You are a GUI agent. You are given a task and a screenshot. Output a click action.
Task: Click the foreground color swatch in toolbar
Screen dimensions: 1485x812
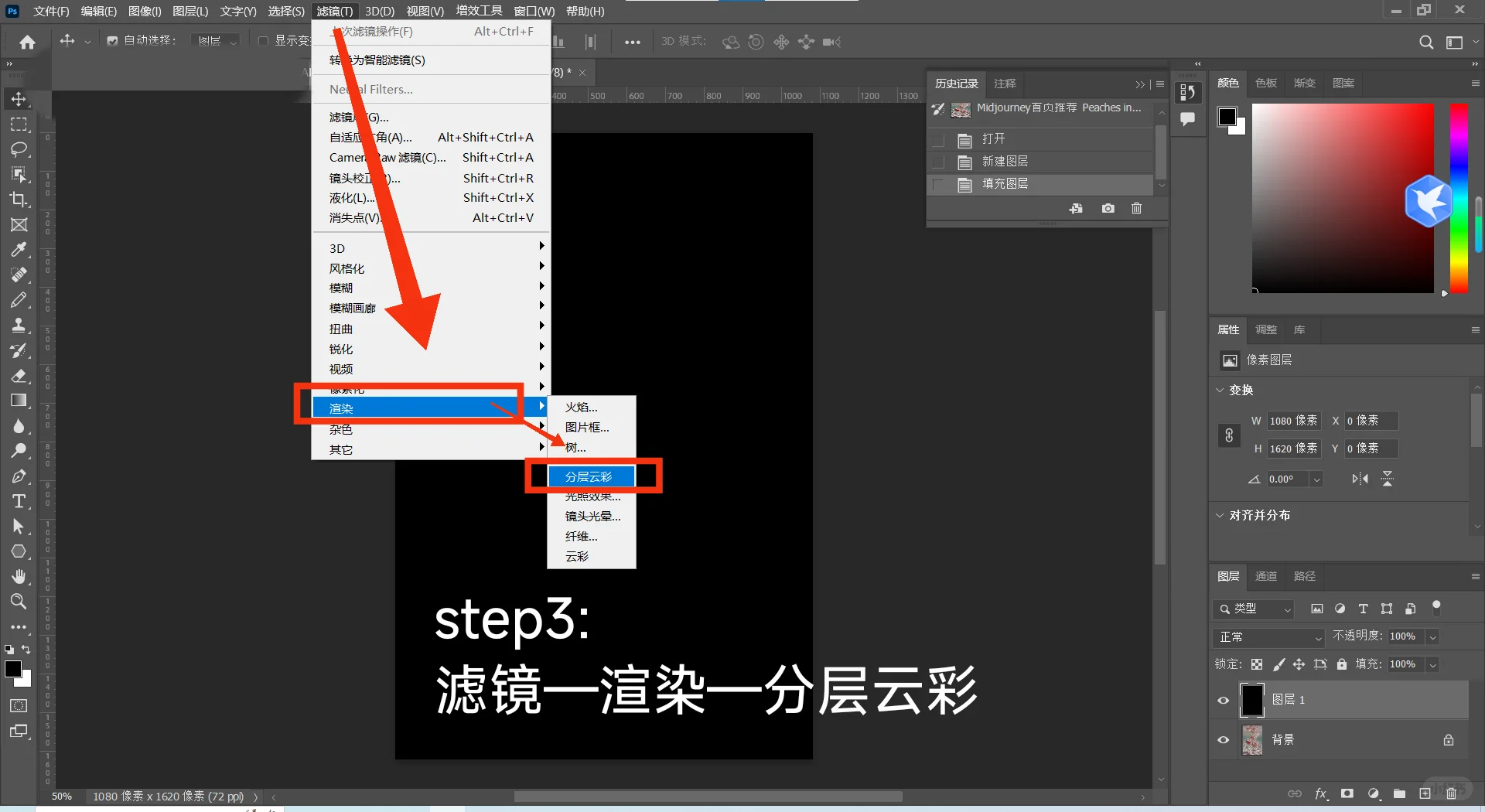click(13, 669)
